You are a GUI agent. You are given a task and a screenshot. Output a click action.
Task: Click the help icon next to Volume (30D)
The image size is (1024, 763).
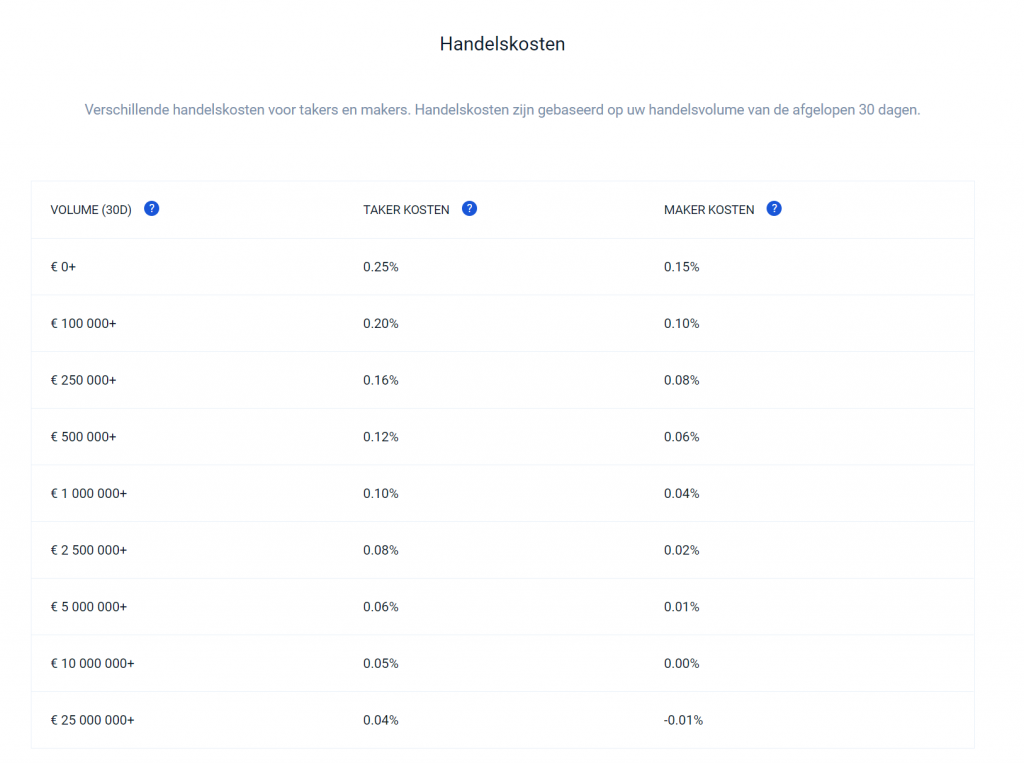[x=152, y=209]
